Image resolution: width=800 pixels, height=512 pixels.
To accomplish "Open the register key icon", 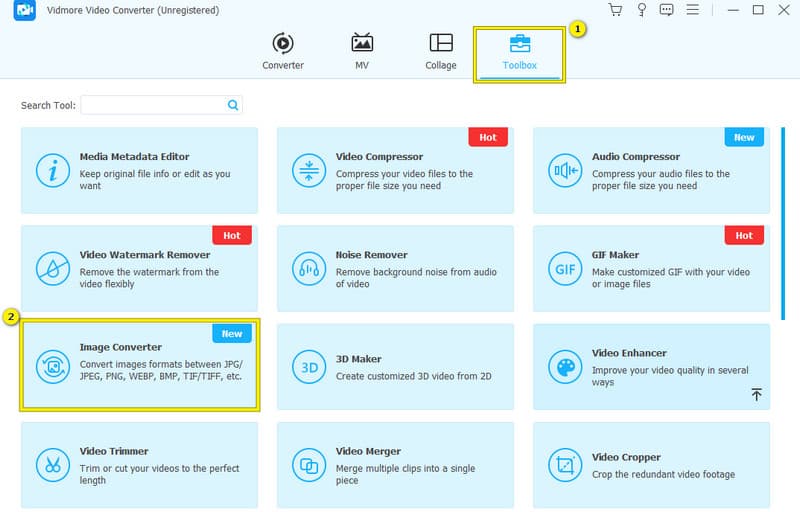I will (641, 10).
